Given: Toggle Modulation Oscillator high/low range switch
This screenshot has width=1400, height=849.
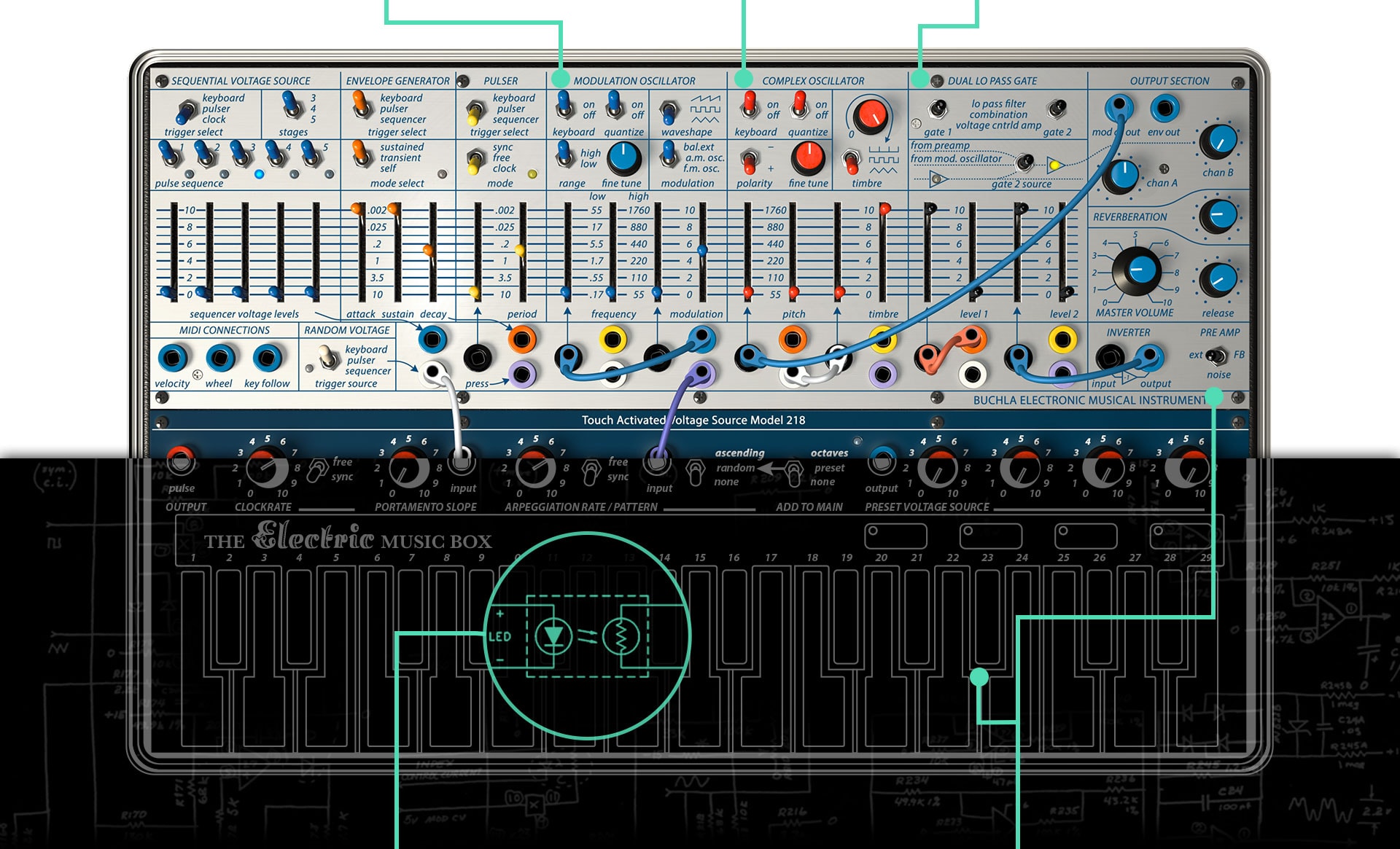Looking at the screenshot, I should pyautogui.click(x=564, y=154).
